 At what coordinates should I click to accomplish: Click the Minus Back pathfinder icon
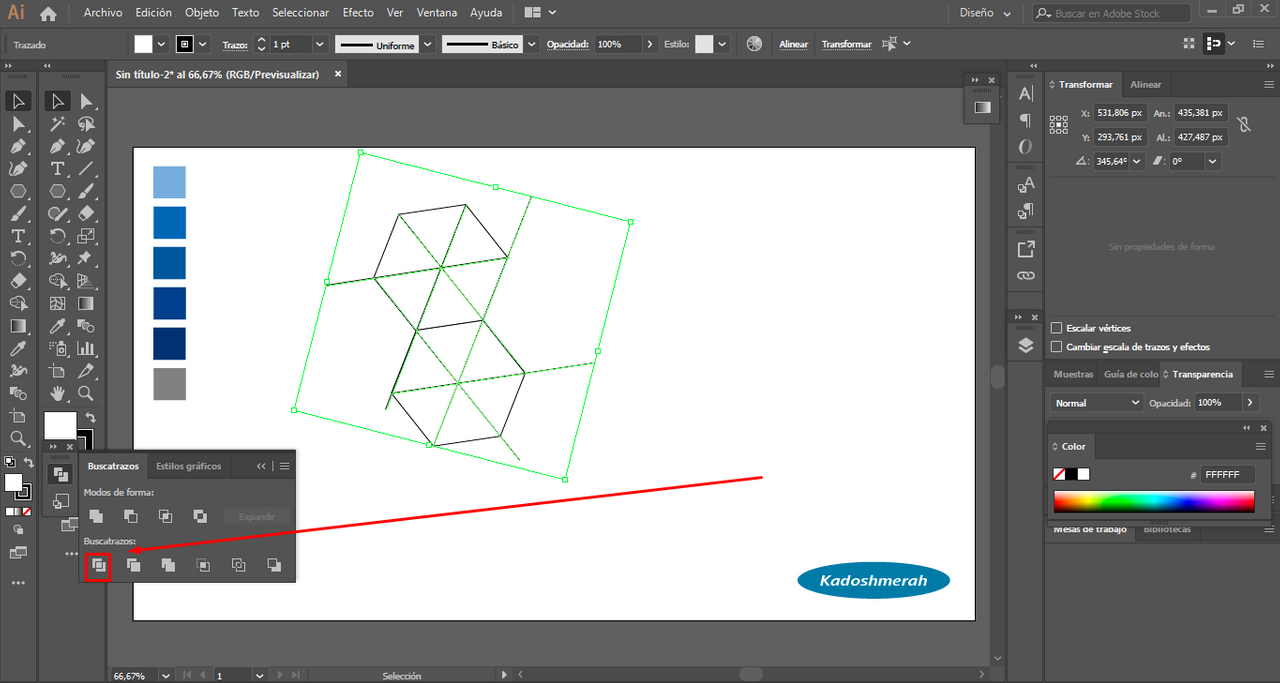tap(274, 565)
